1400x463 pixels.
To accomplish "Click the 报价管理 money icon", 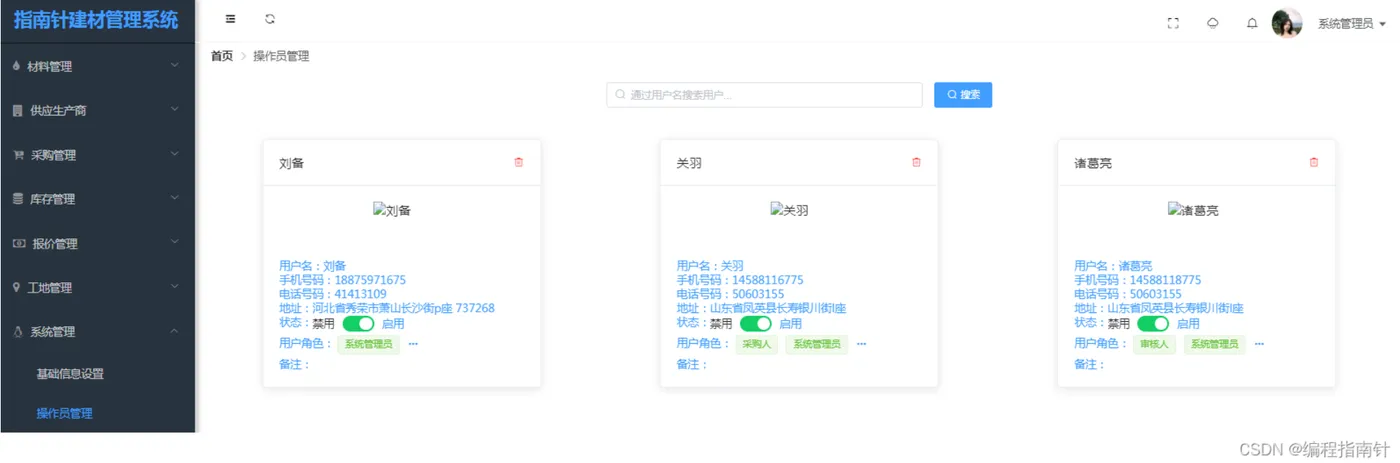I will pyautogui.click(x=18, y=243).
